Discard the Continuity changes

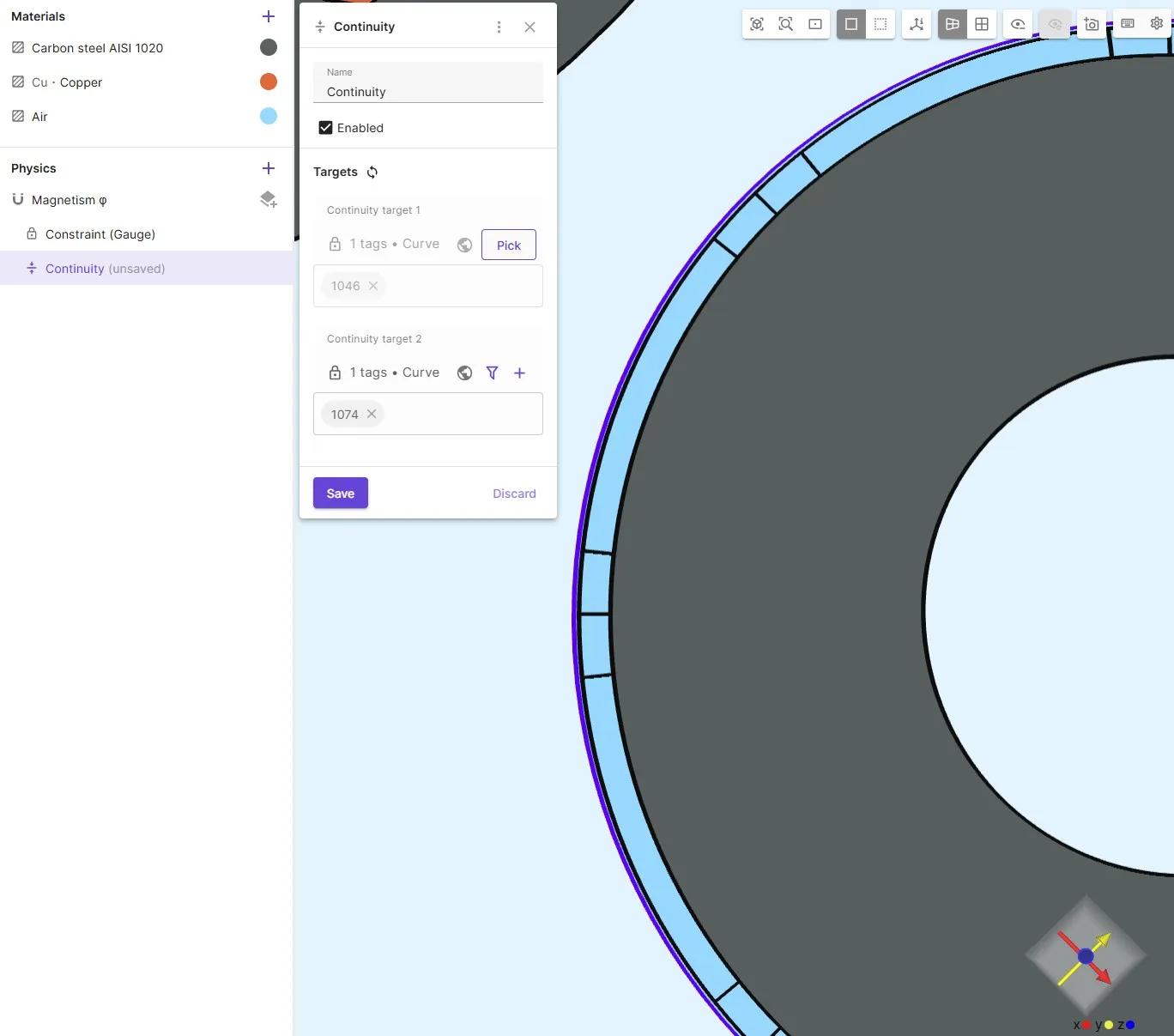tap(514, 494)
